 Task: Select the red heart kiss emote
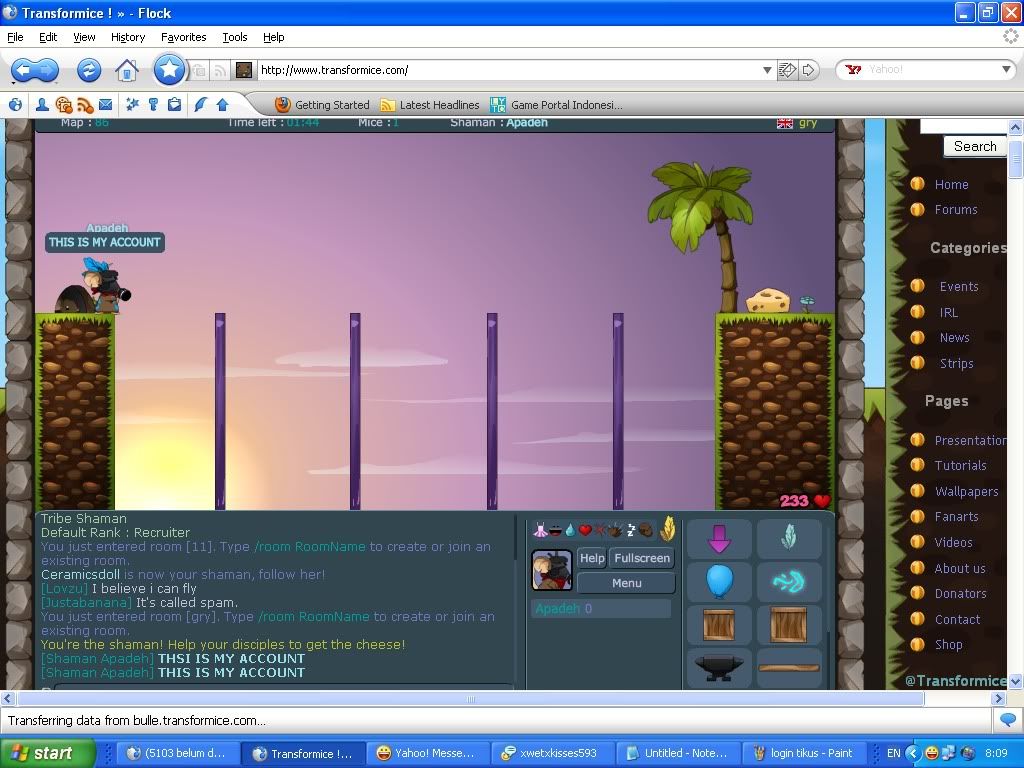click(x=585, y=530)
